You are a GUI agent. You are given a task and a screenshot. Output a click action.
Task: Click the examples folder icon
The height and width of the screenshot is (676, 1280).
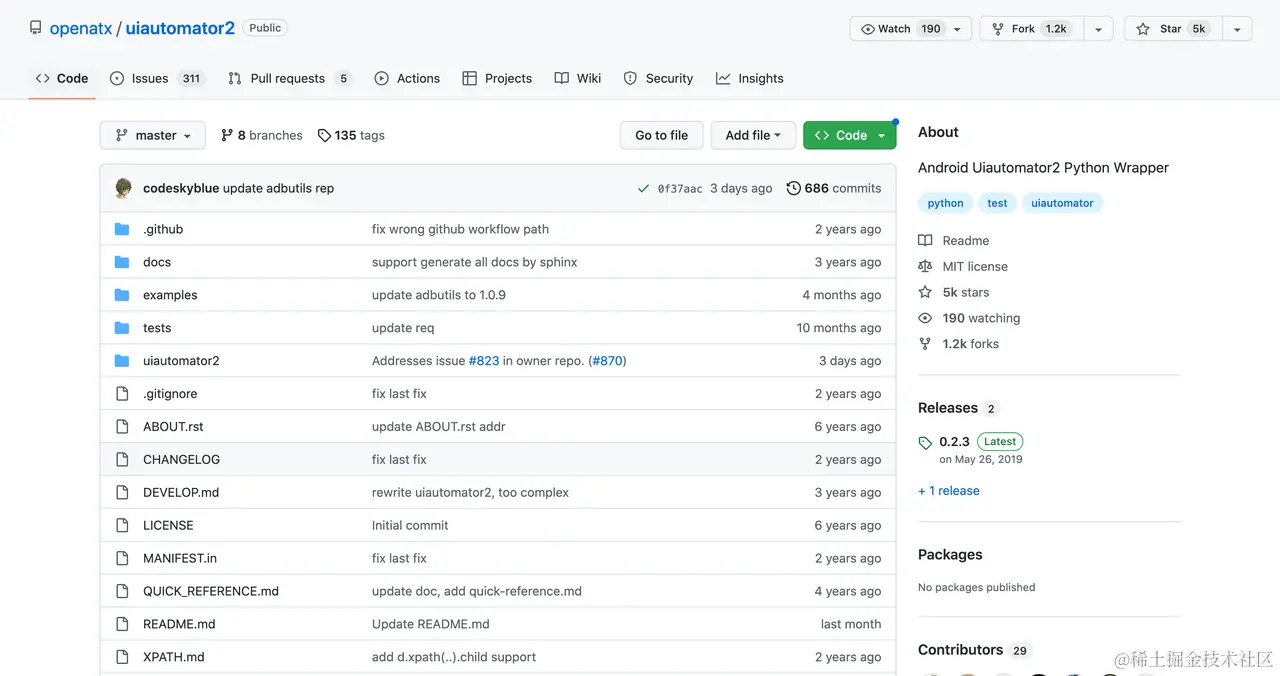(x=122, y=295)
